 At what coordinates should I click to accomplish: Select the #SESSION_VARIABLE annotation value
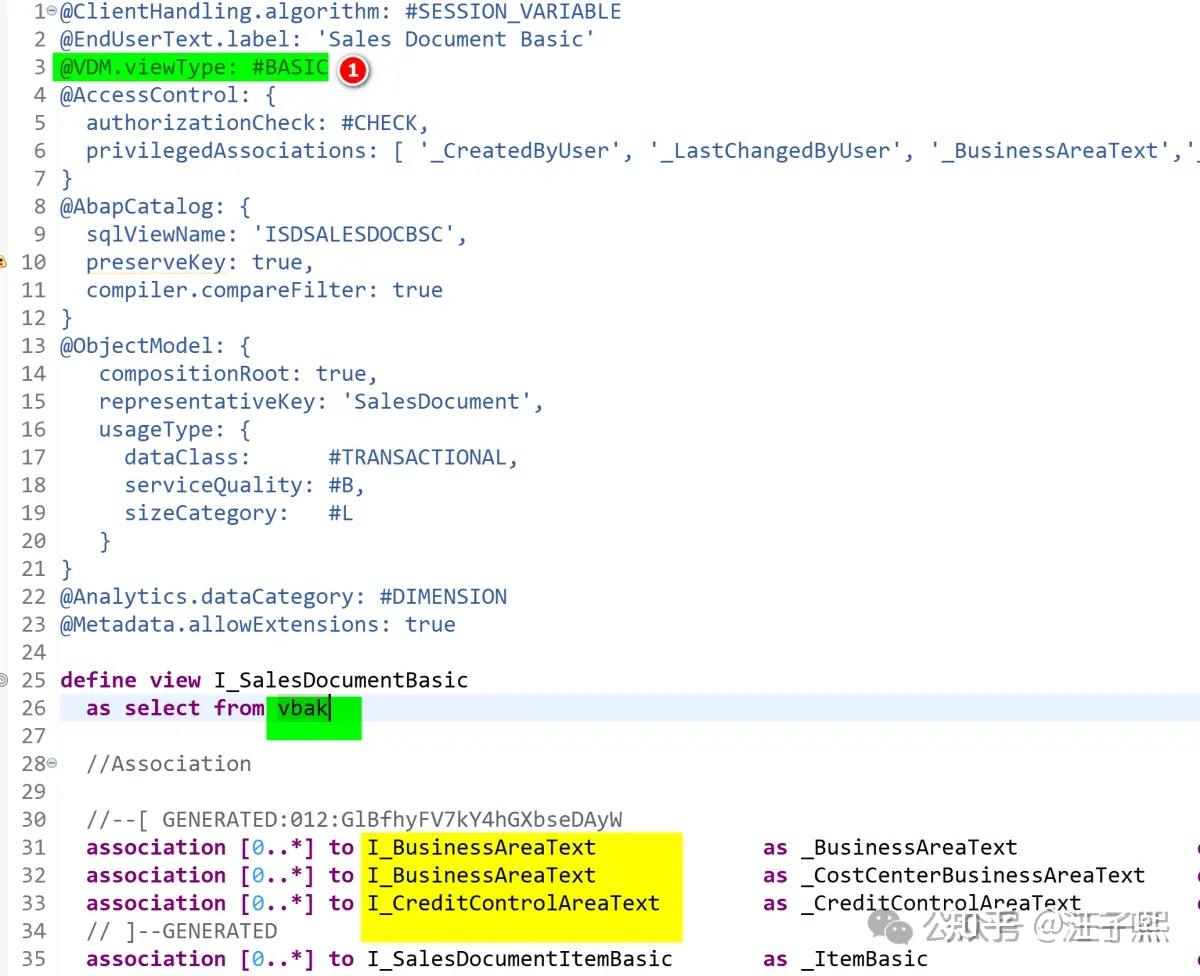point(512,12)
